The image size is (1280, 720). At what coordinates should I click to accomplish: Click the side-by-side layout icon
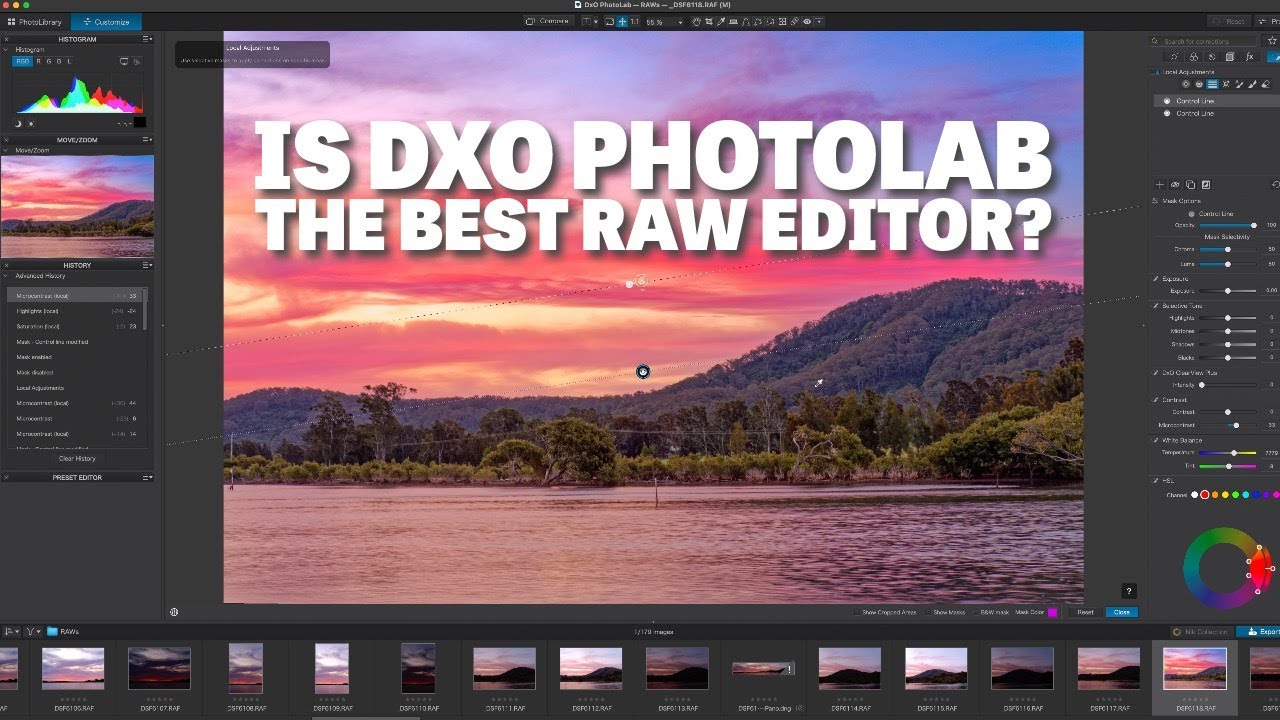(586, 21)
